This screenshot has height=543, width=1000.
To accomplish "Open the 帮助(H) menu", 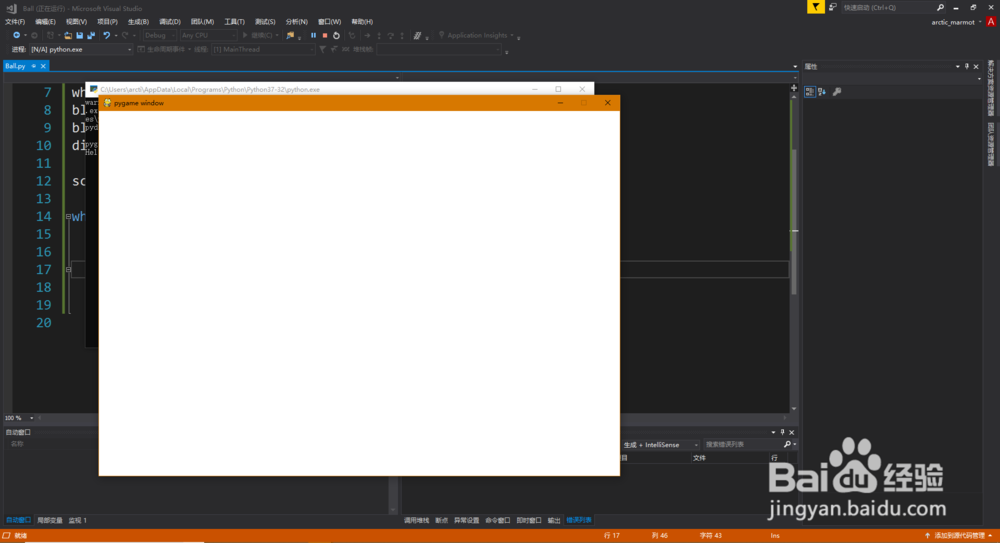I will click(x=362, y=22).
